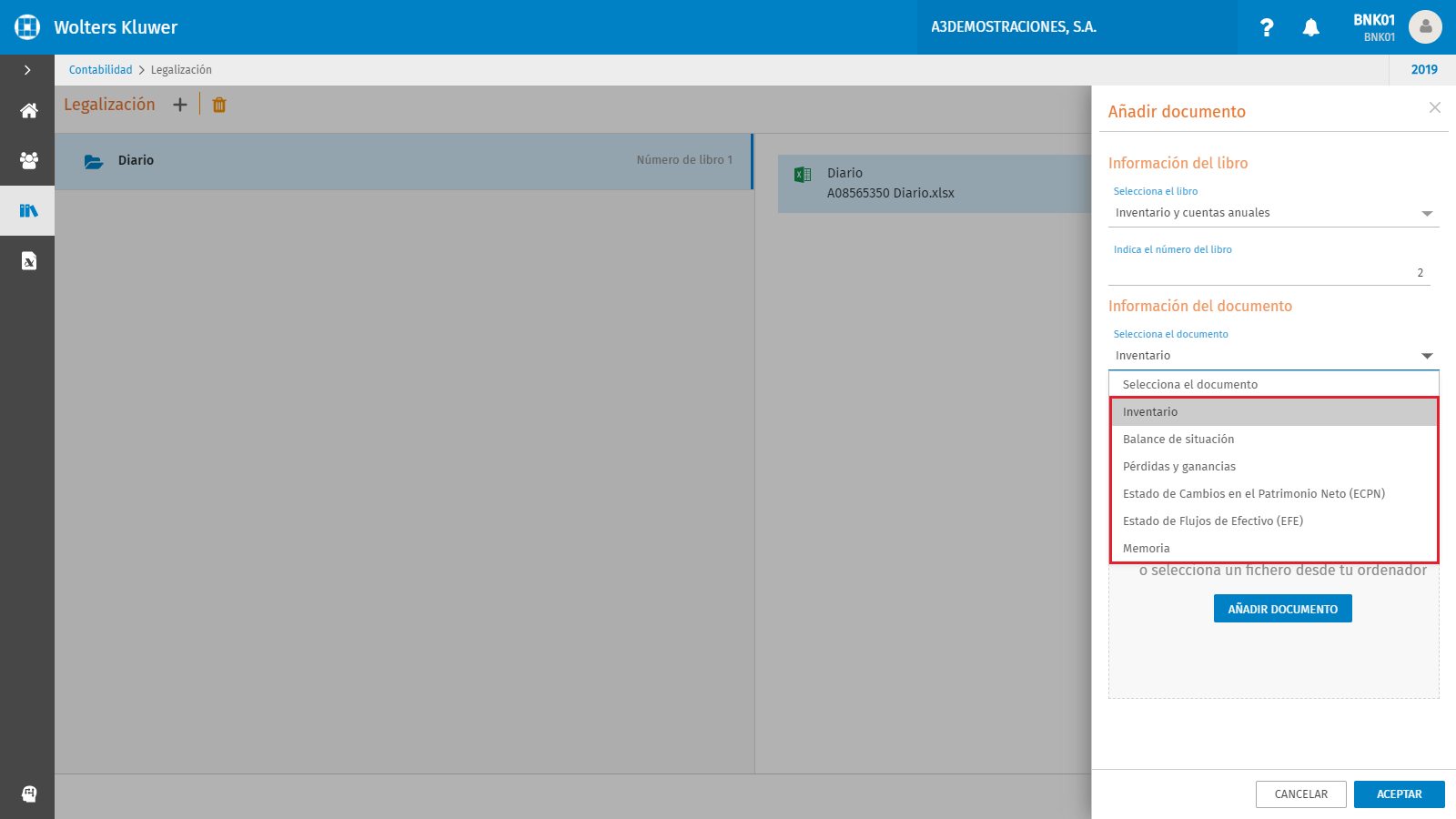The image size is (1456, 819).
Task: Open the Selecciona el libro dropdown
Action: pyautogui.click(x=1274, y=213)
